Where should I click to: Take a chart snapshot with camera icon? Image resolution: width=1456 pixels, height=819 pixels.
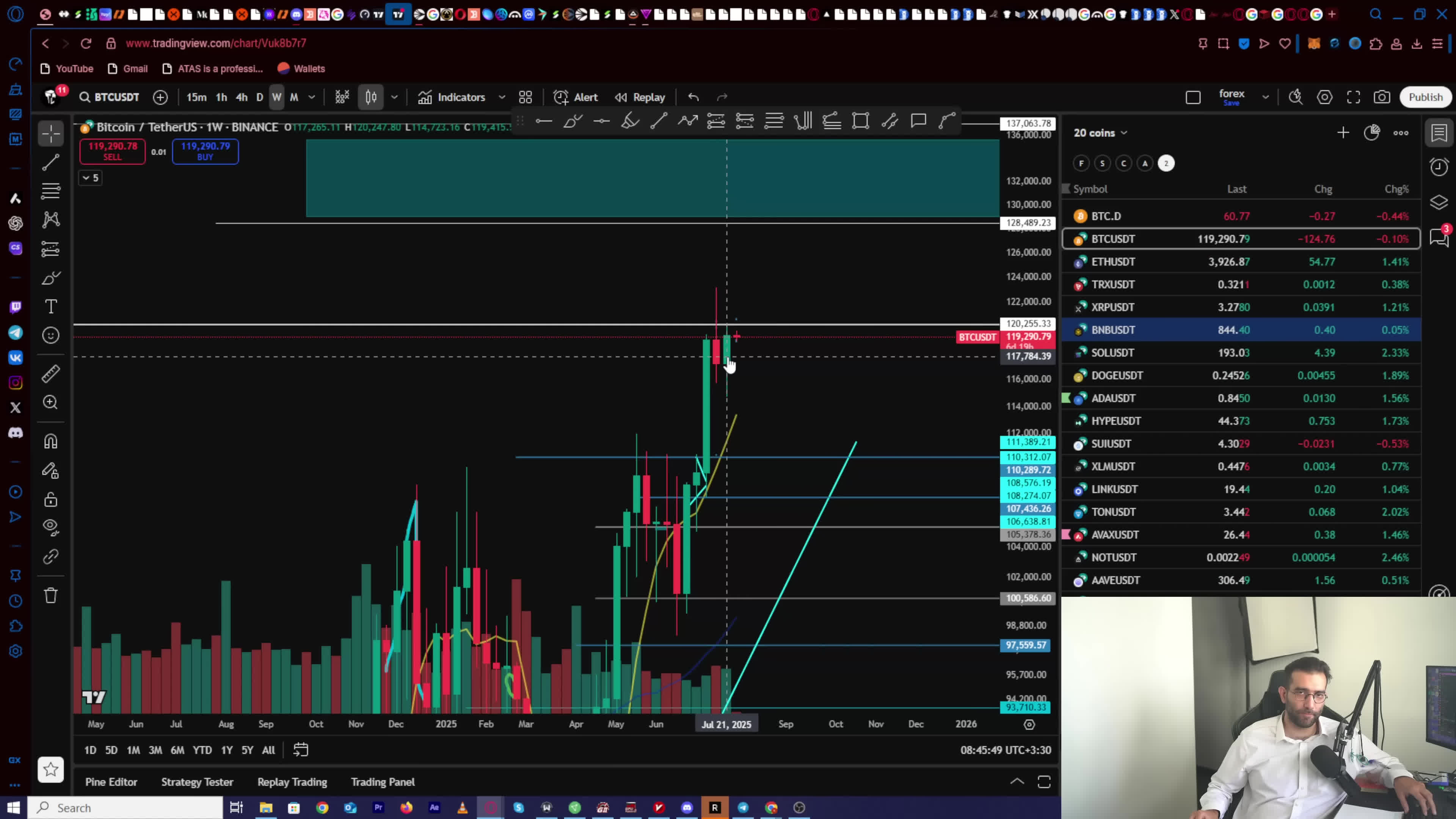pos(1382,97)
